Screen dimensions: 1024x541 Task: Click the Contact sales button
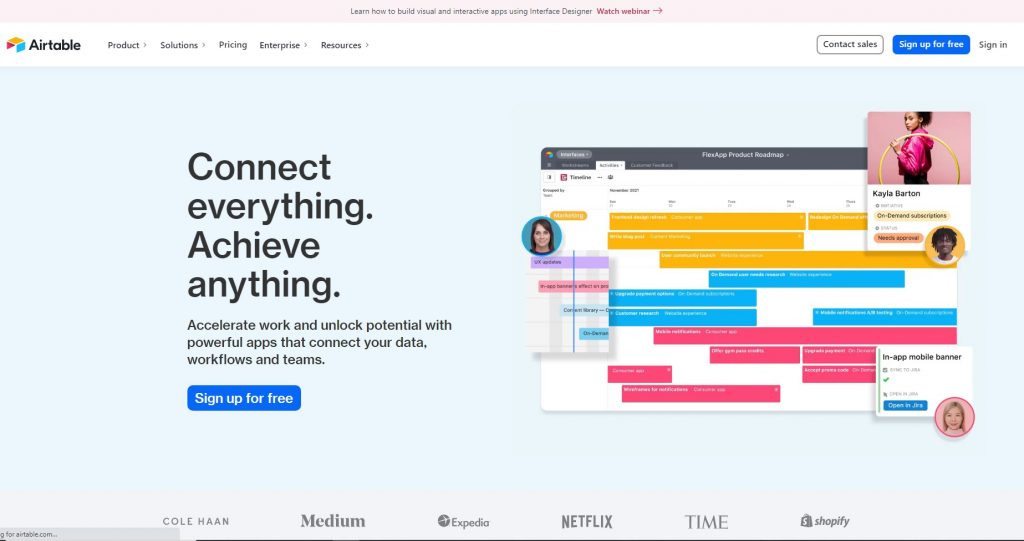click(850, 44)
